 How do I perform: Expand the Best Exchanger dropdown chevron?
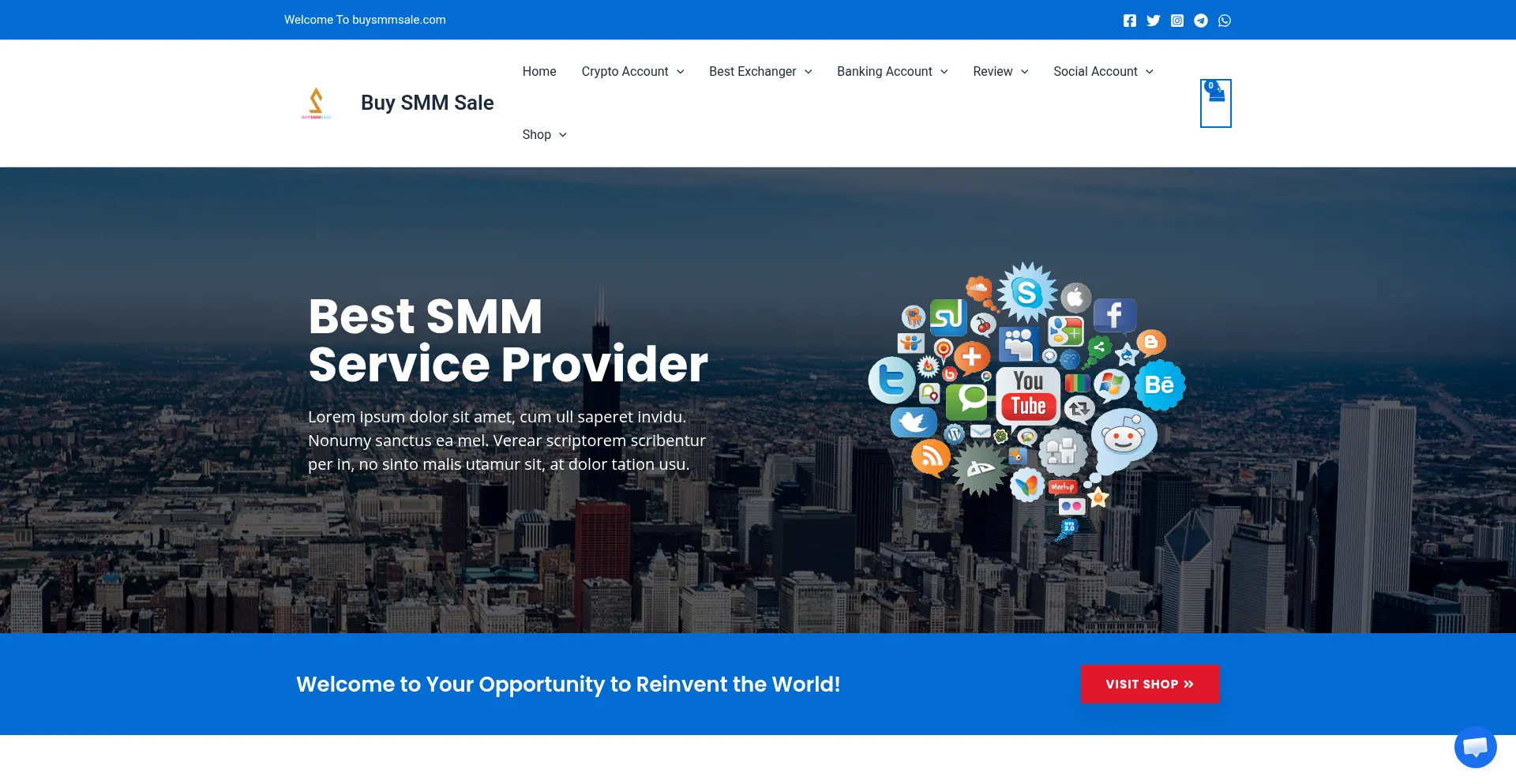(x=809, y=72)
